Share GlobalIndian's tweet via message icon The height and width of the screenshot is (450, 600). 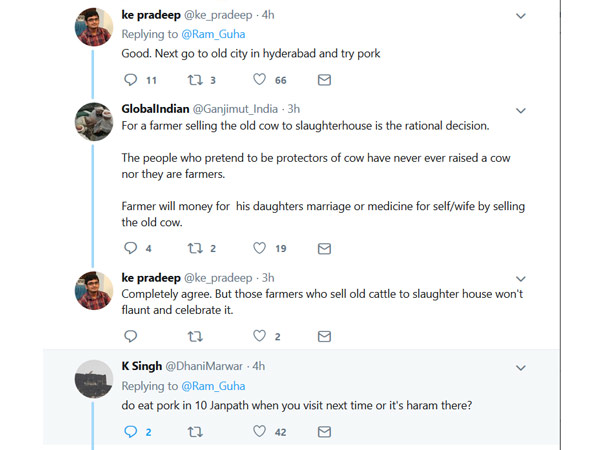point(324,248)
